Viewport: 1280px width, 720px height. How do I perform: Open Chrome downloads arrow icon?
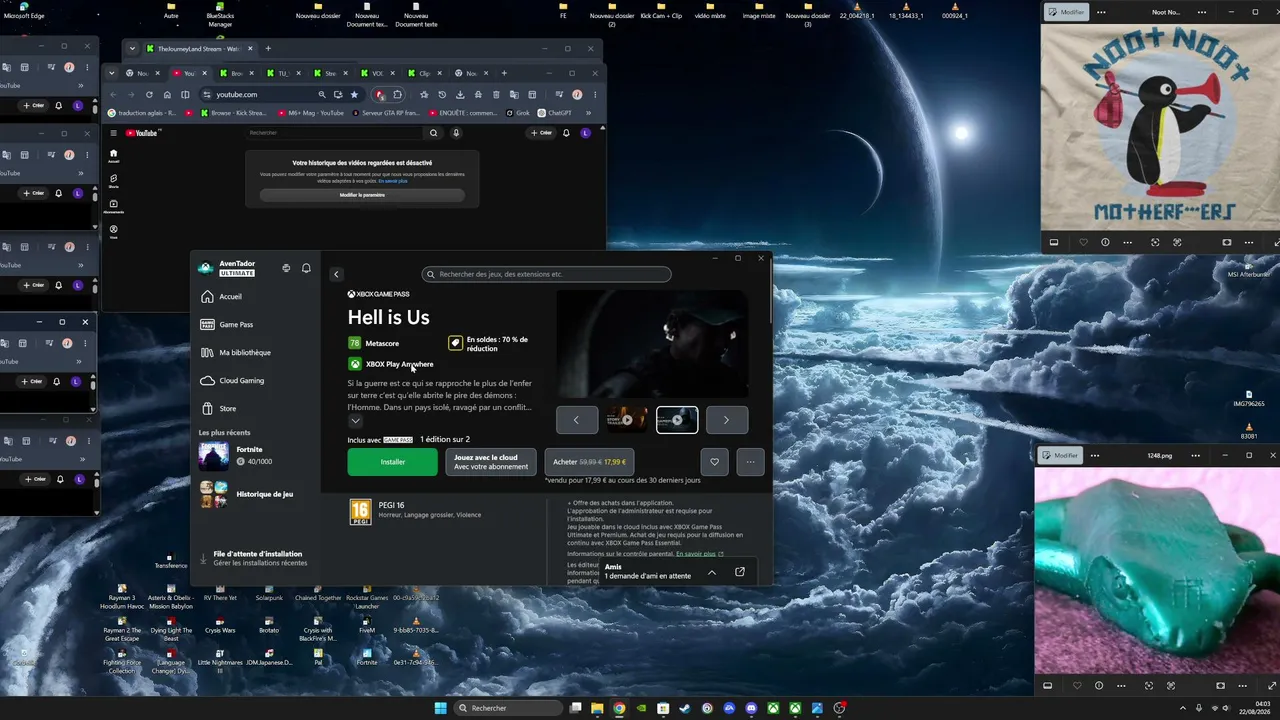click(x=460, y=95)
